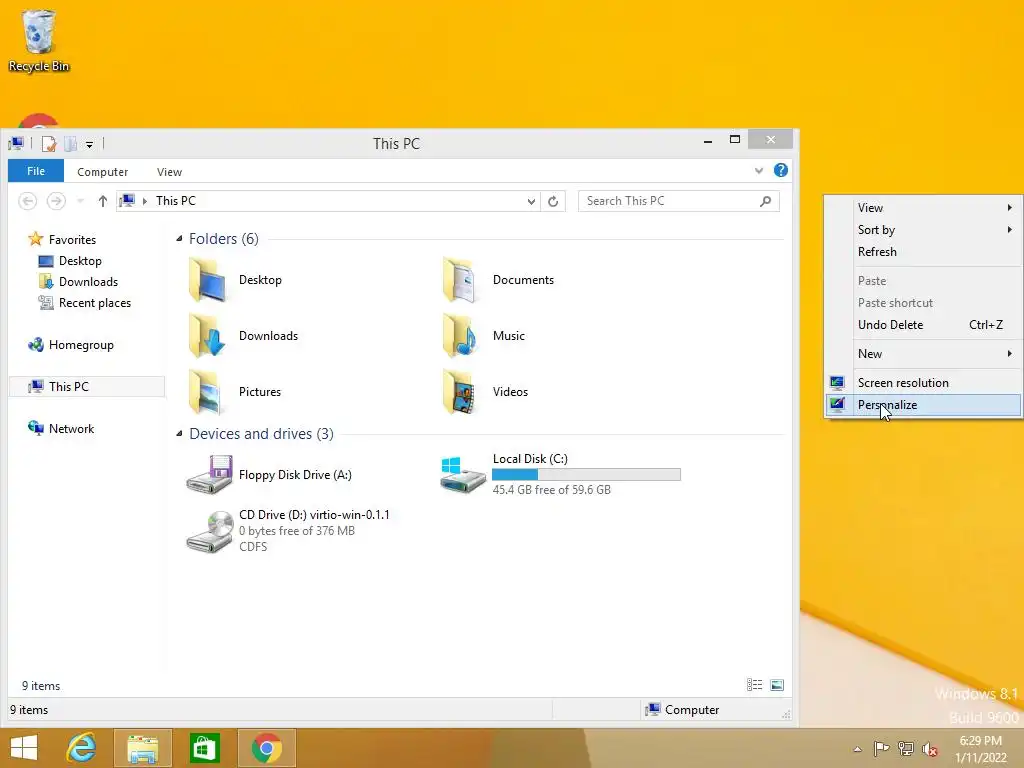Screen dimensions: 1024x768
Task: Click the blue Help question mark icon
Action: tap(780, 170)
